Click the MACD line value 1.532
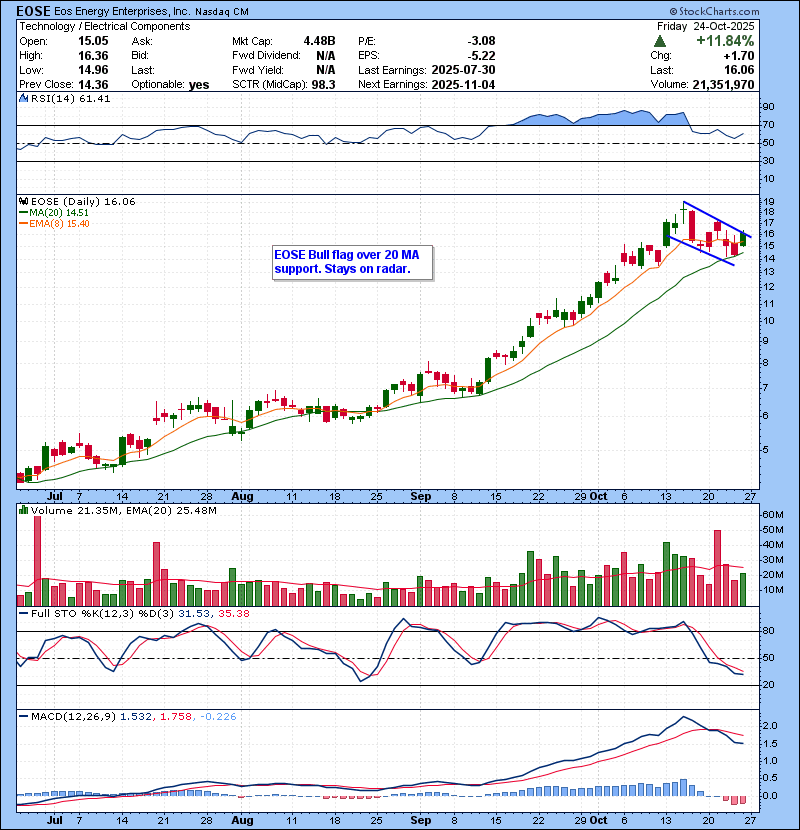 [x=136, y=717]
